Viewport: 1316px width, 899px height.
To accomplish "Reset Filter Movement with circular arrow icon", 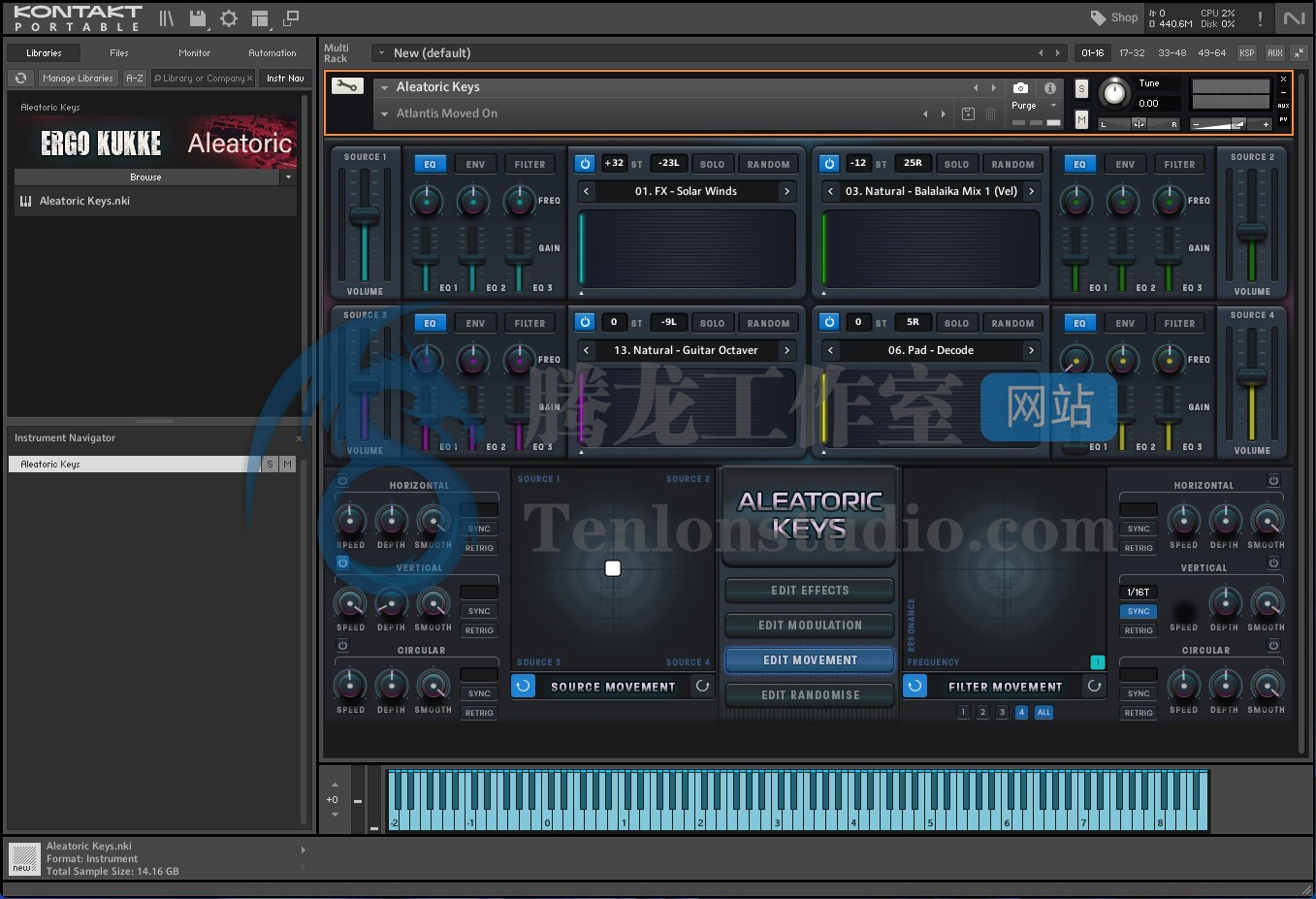I will pos(1094,686).
